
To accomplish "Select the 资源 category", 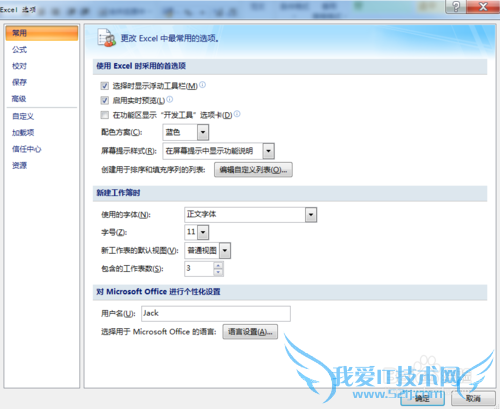I will [19, 165].
